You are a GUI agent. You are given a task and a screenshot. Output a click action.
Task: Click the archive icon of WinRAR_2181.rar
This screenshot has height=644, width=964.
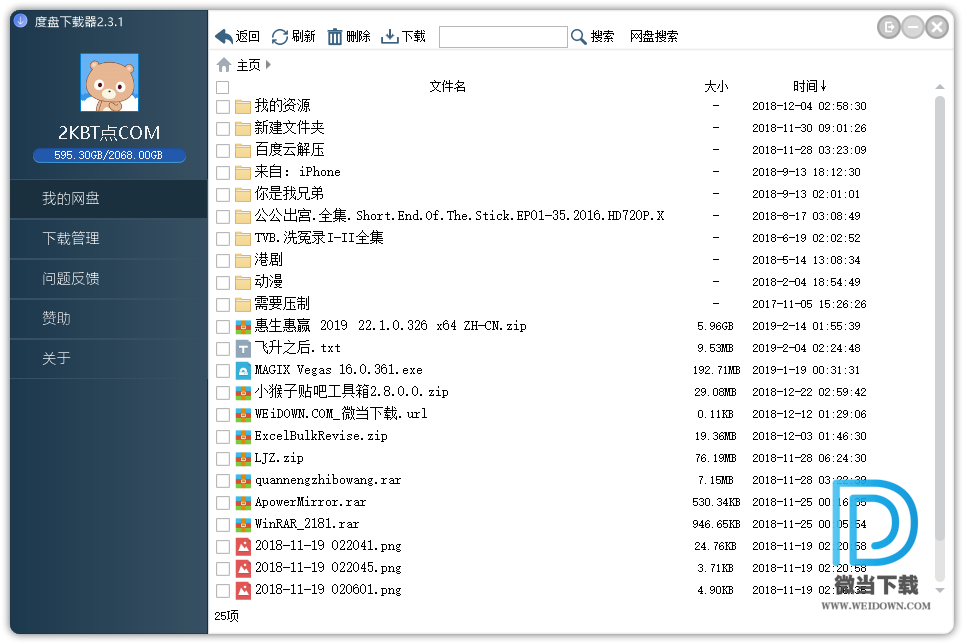tap(243, 525)
